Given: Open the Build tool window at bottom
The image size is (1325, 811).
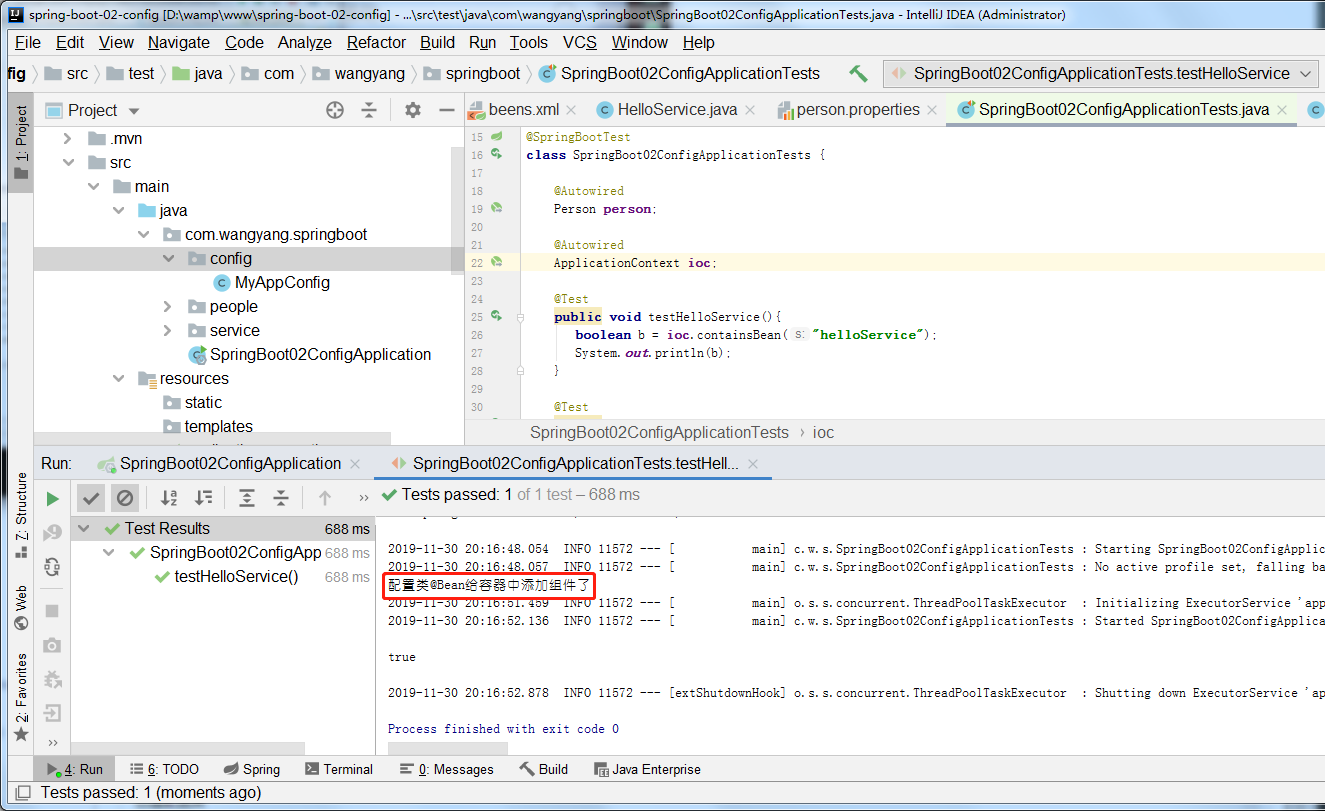Looking at the screenshot, I should 543,769.
